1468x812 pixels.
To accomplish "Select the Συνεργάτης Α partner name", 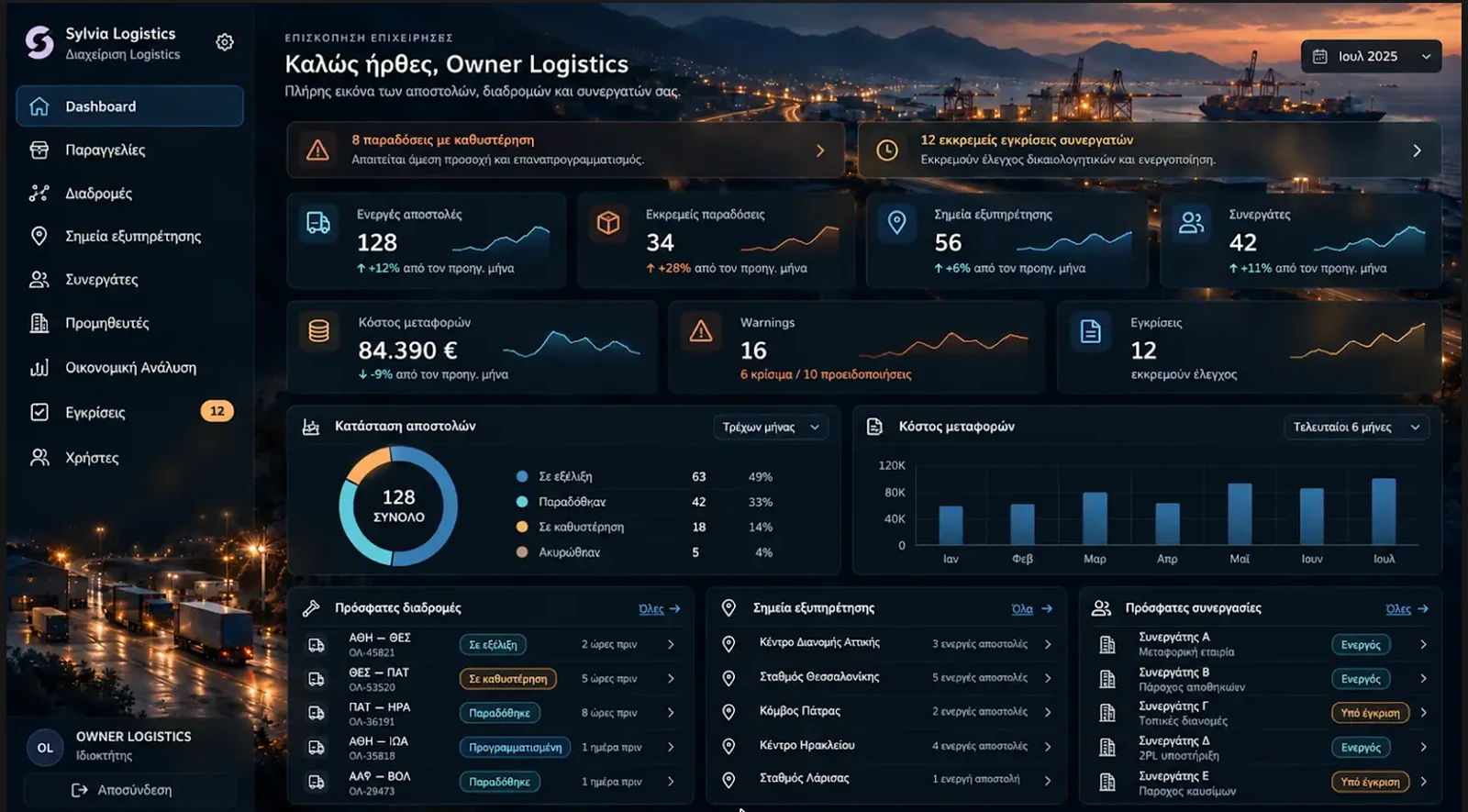I will pyautogui.click(x=1174, y=637).
